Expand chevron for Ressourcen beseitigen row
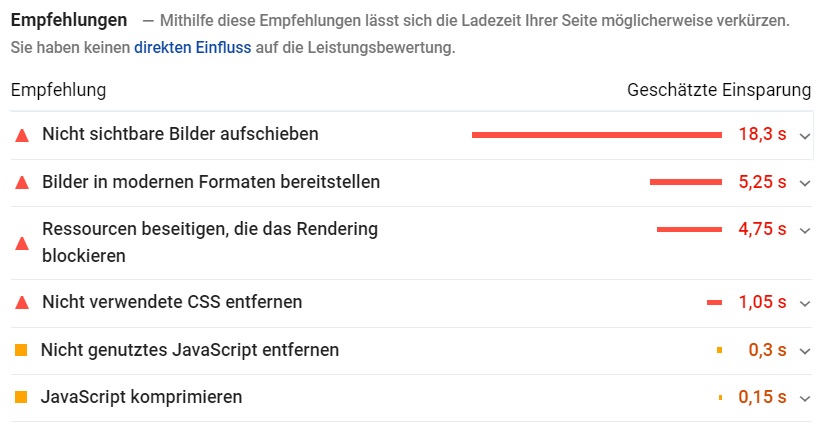 click(805, 231)
